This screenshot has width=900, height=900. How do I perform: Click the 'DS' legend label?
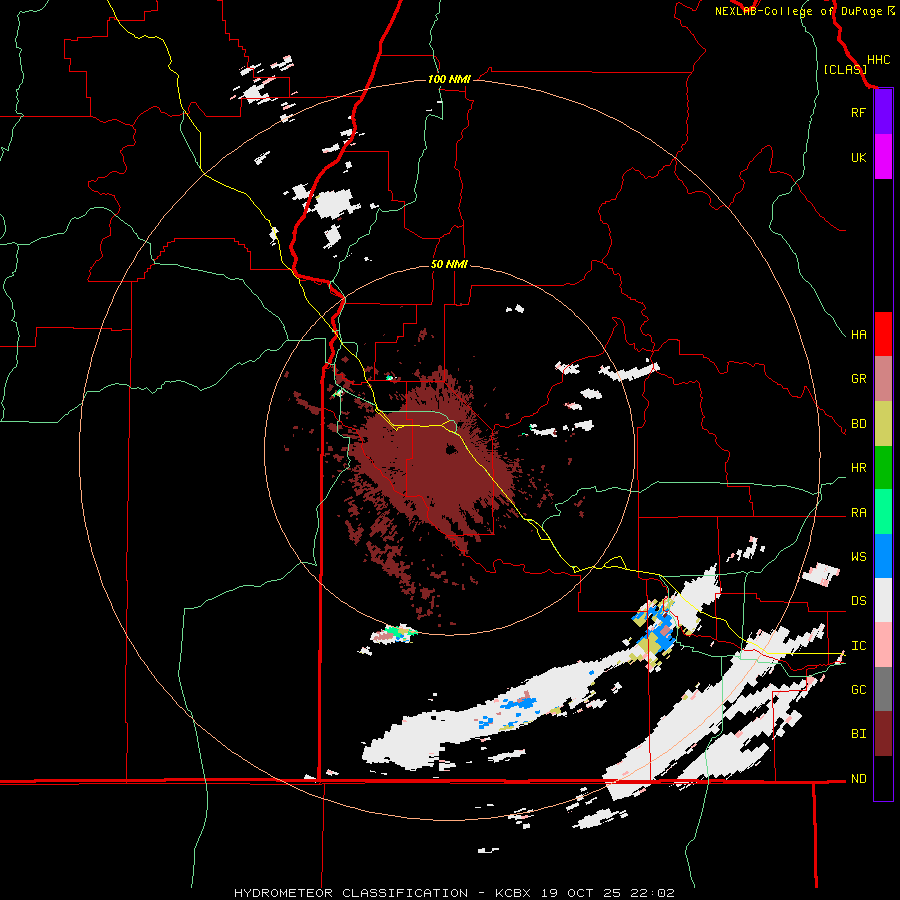coord(859,601)
